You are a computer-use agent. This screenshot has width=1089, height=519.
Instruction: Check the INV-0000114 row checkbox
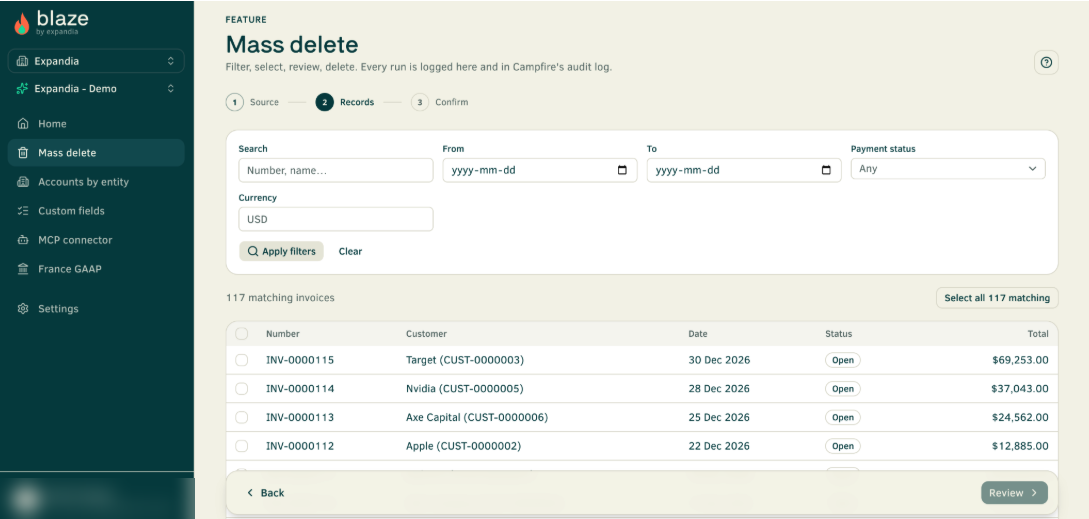242,388
